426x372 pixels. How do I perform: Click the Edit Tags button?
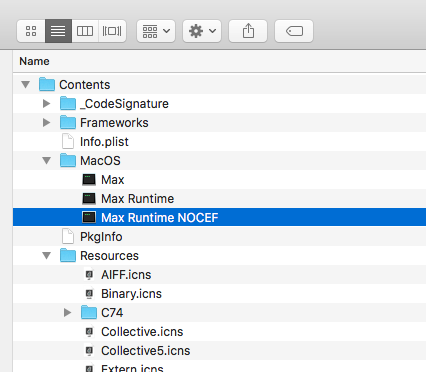click(x=294, y=31)
